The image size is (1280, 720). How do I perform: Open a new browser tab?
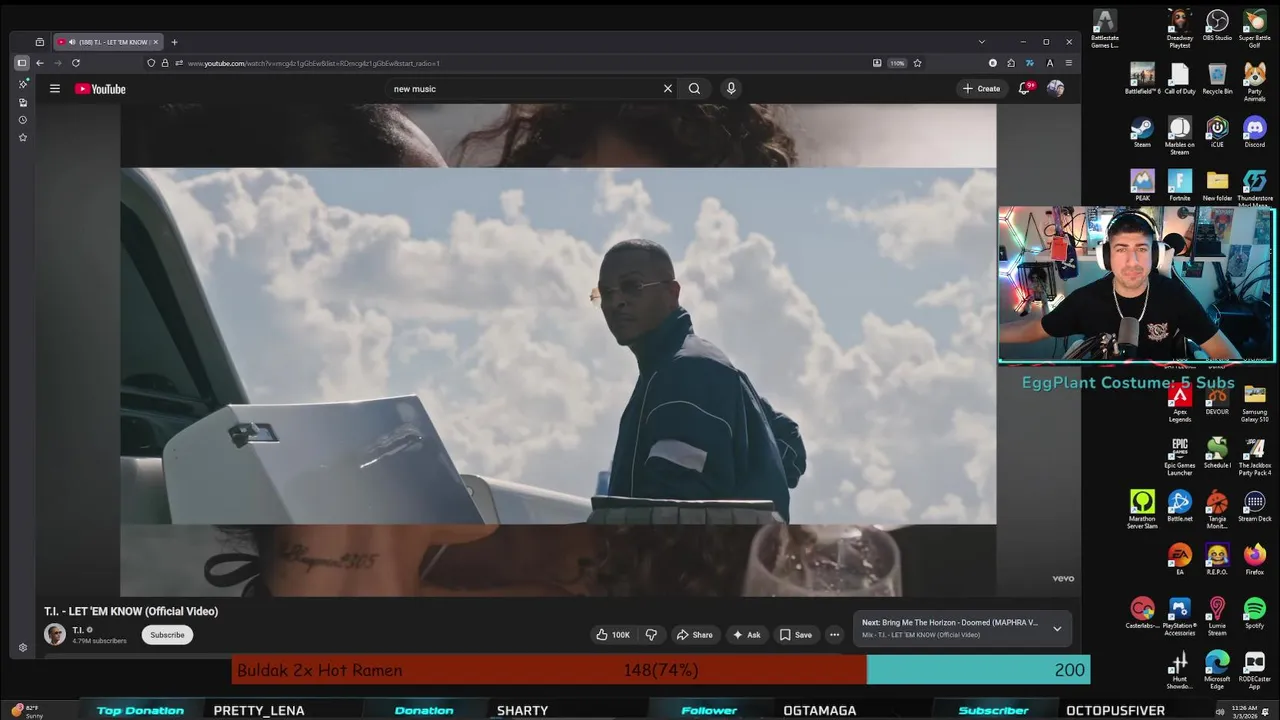[174, 42]
